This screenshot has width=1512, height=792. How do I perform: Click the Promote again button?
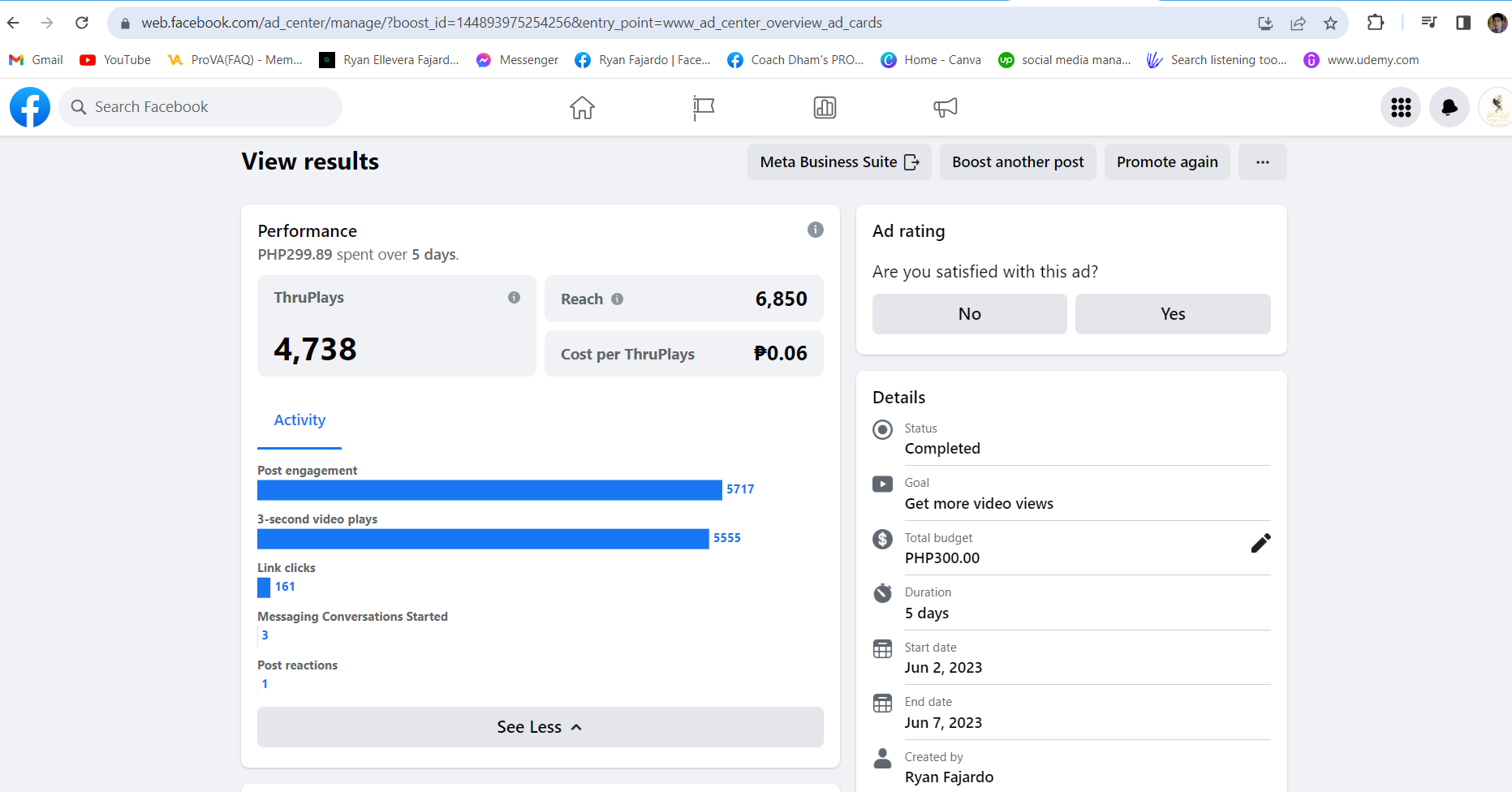pyautogui.click(x=1166, y=162)
